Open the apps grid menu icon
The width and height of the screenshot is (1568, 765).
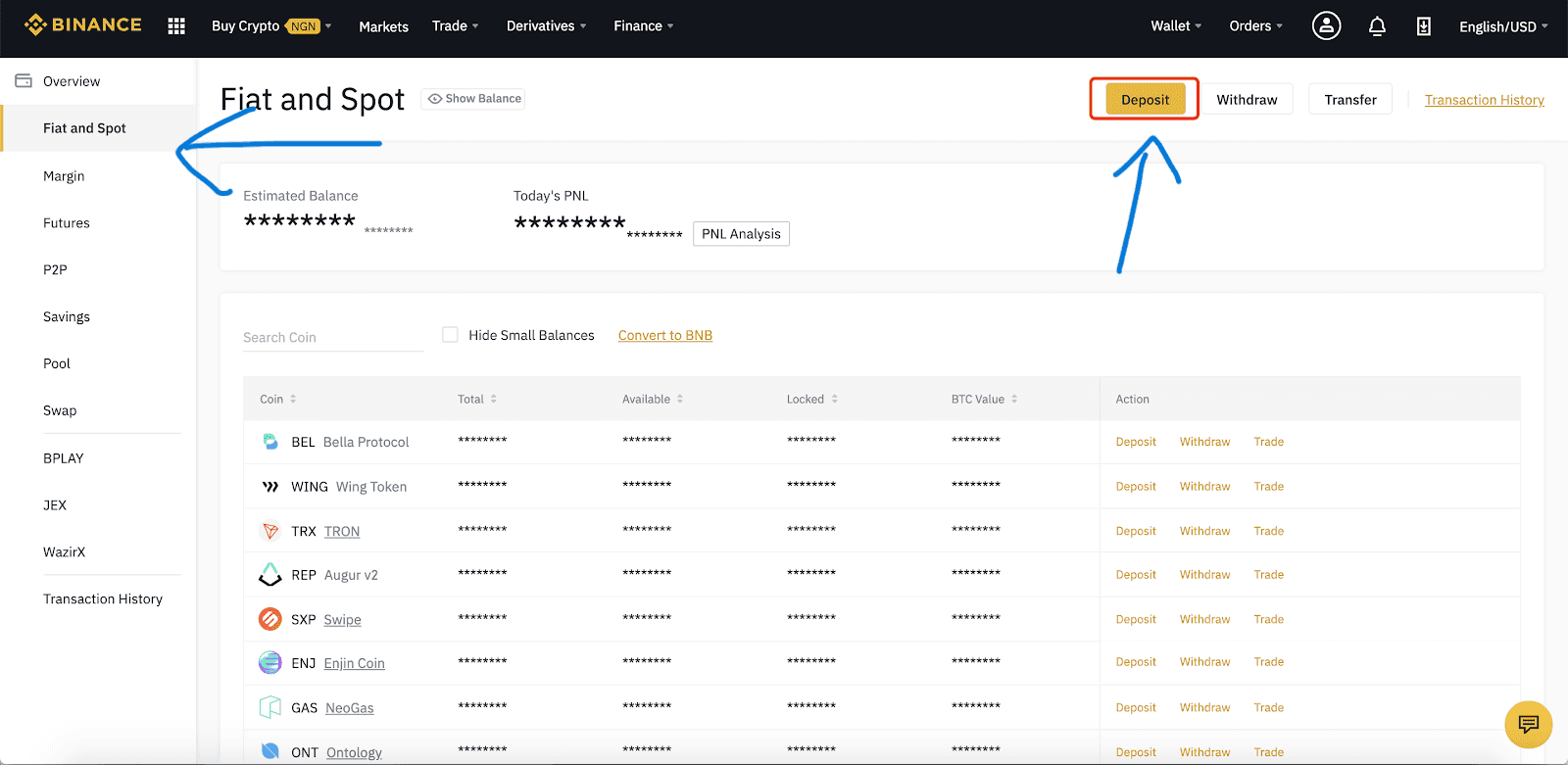(x=176, y=26)
